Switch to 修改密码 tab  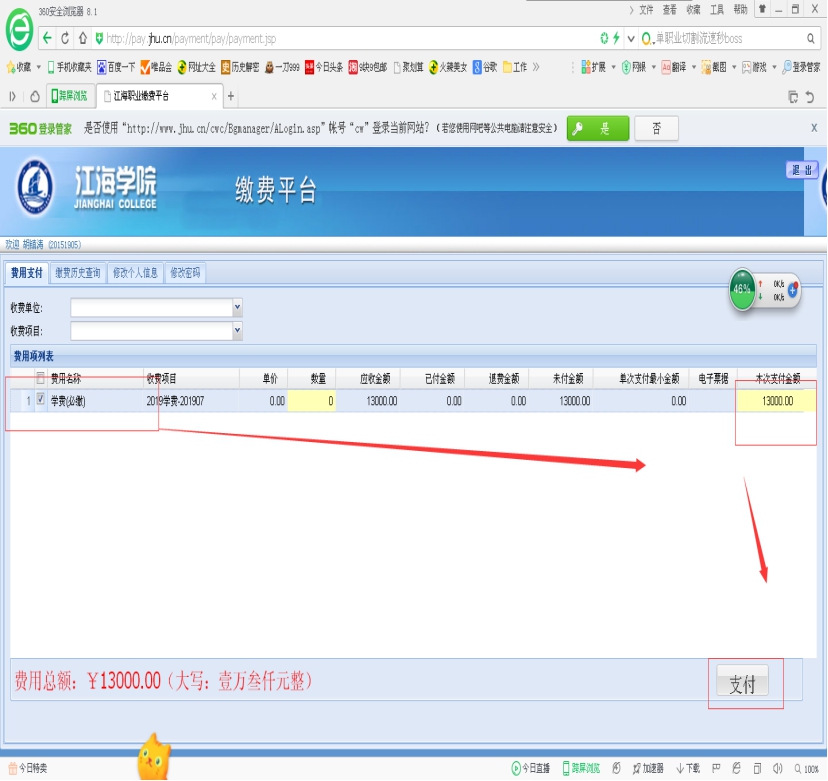coord(185,272)
